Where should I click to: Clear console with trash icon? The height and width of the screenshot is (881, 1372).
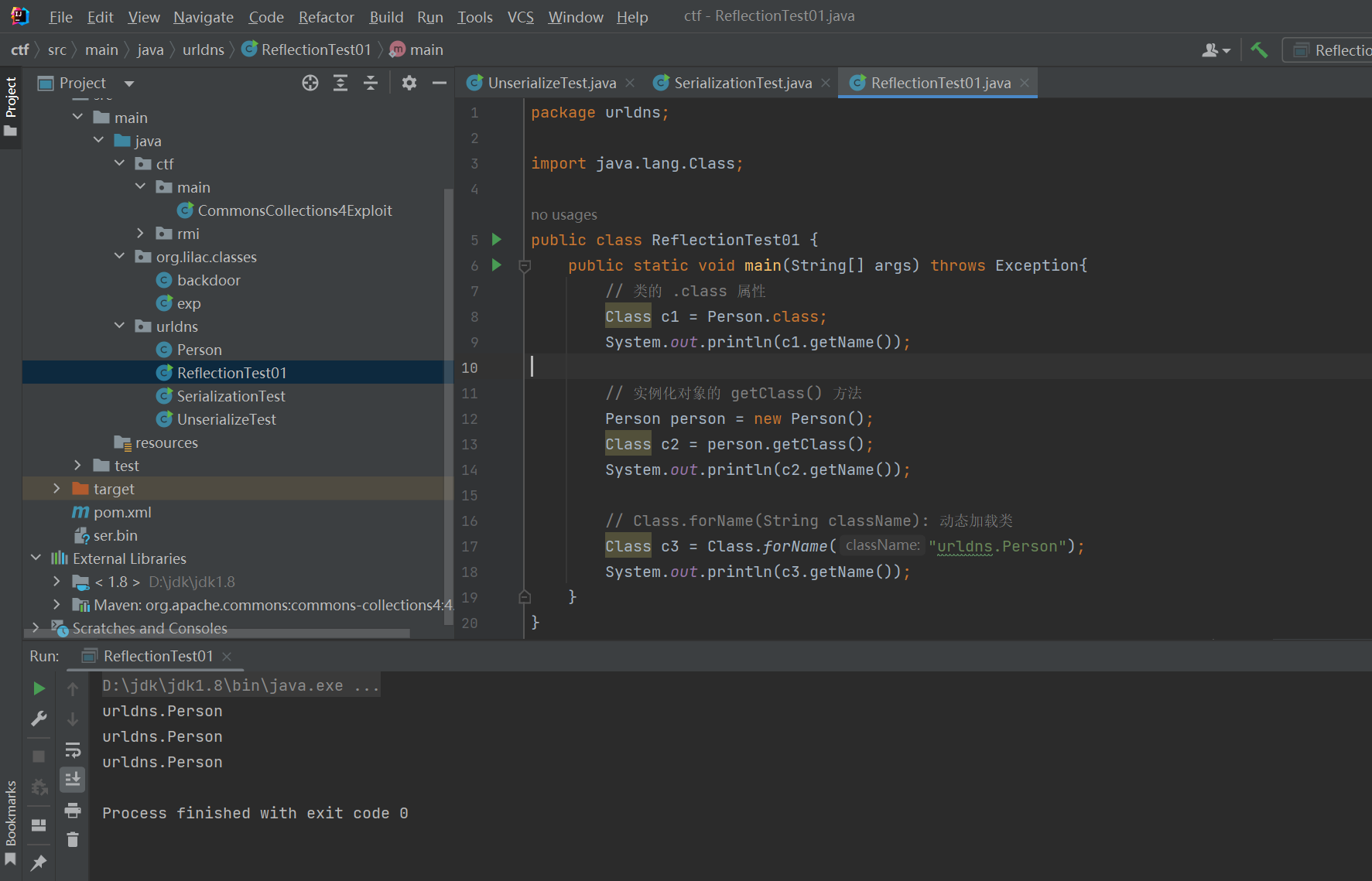(73, 839)
